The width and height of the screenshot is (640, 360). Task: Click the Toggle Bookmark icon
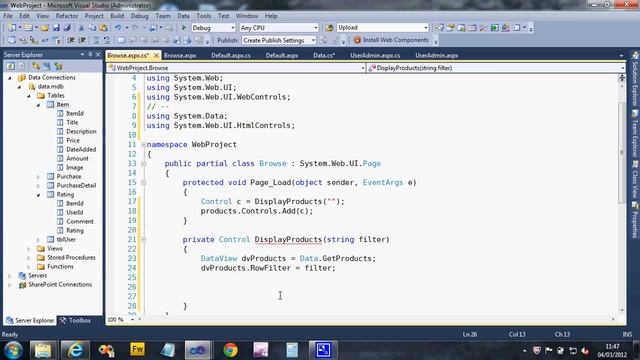(121, 40)
